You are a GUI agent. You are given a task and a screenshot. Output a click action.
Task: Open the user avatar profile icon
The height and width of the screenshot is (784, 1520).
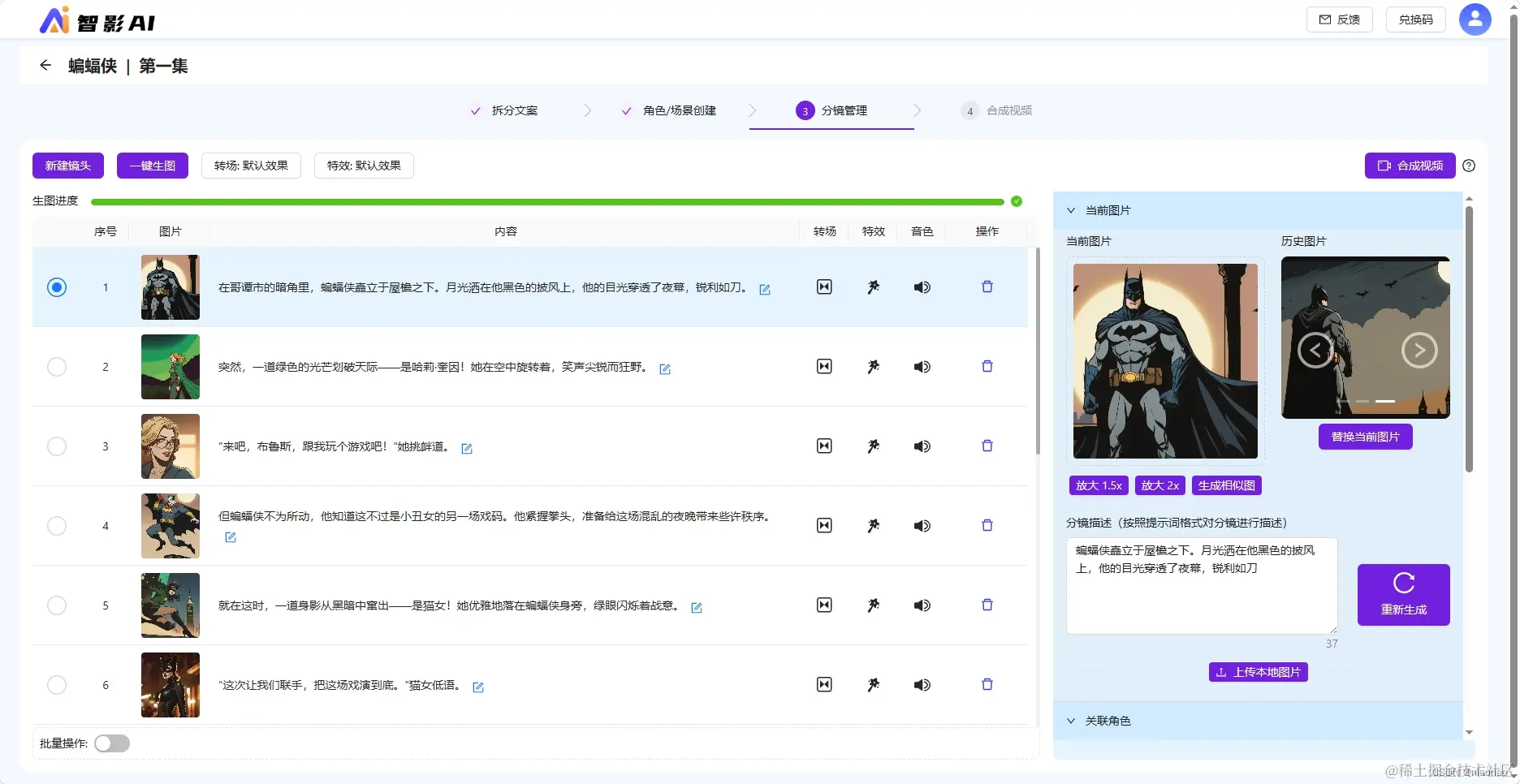[1475, 19]
